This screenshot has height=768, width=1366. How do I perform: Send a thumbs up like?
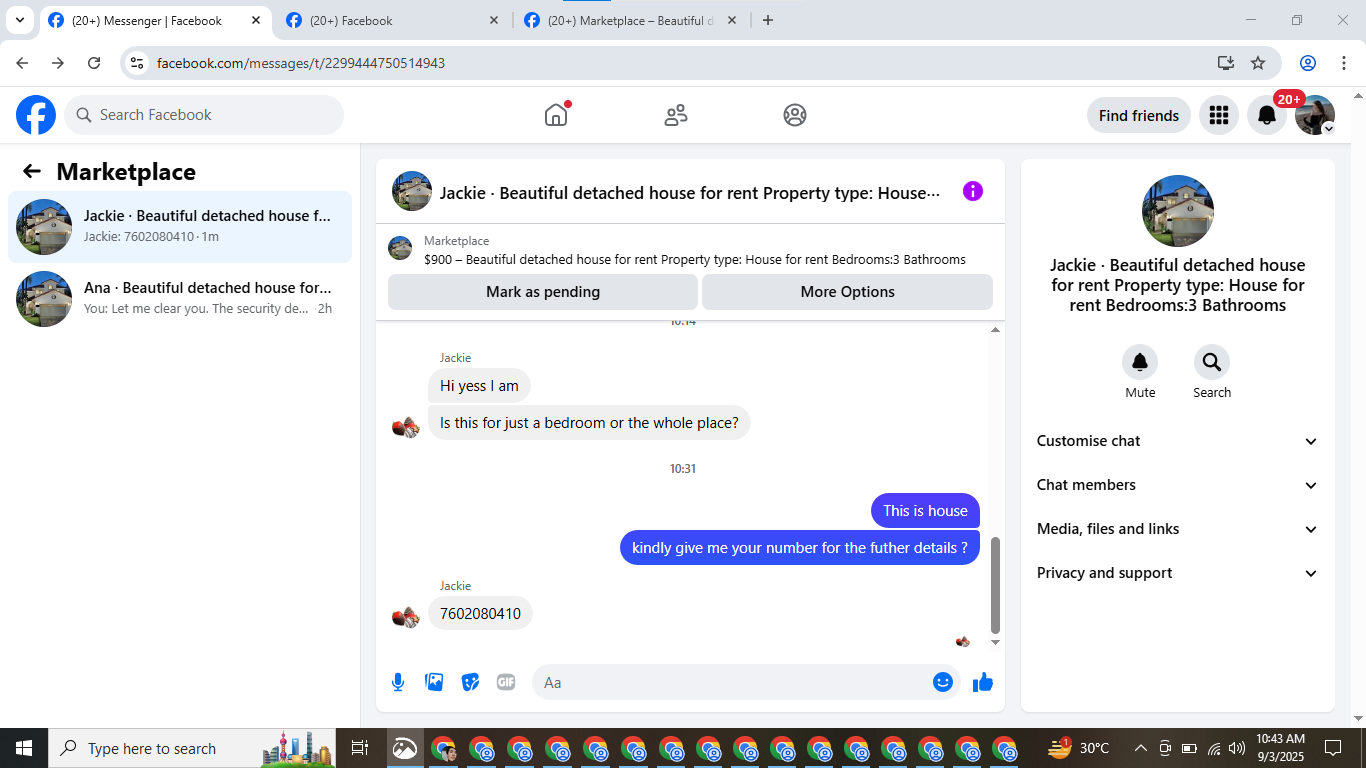[x=983, y=682]
